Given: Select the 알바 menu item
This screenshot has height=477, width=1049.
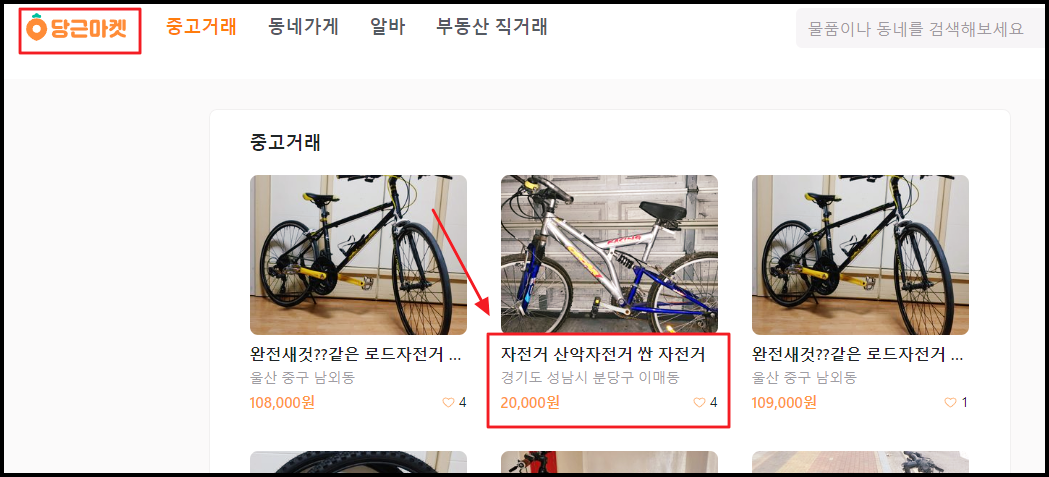Looking at the screenshot, I should click(387, 27).
